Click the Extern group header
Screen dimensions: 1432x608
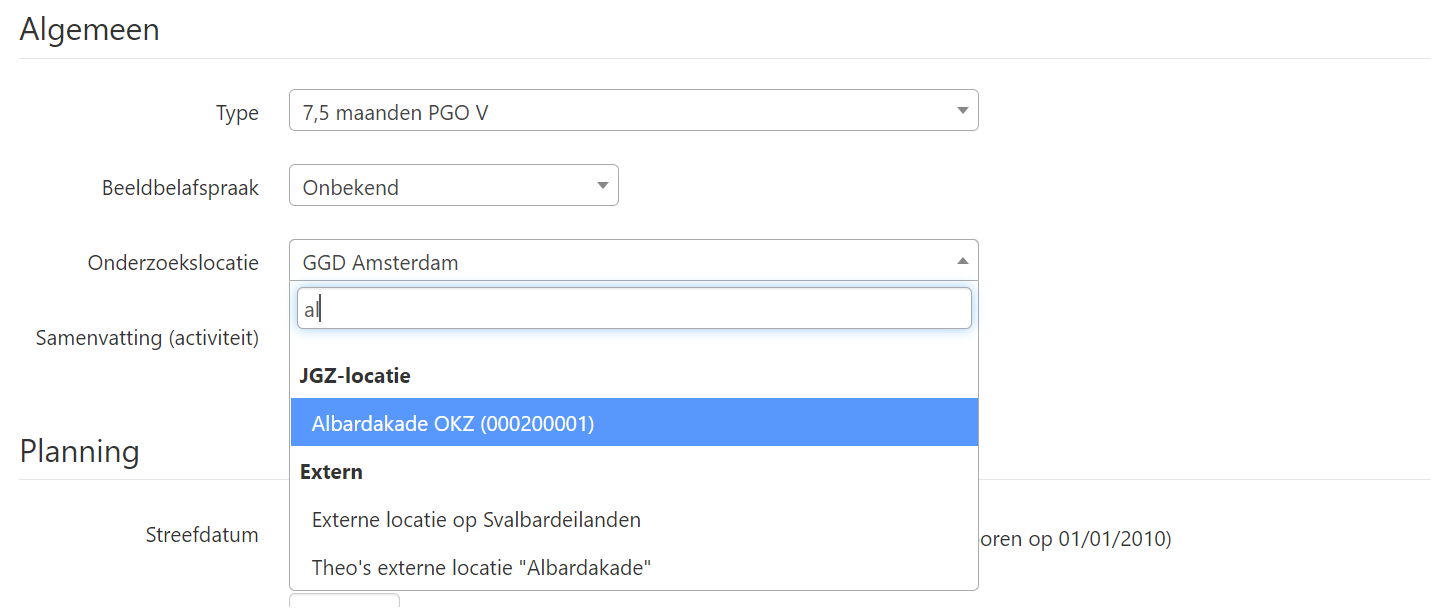331,472
